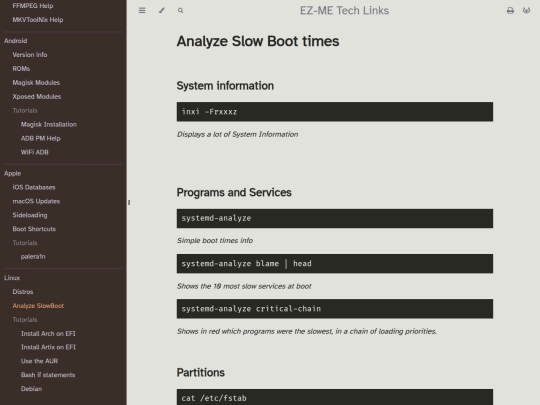
Task: Open WiFi ADB tutorial
Action: (x=35, y=152)
